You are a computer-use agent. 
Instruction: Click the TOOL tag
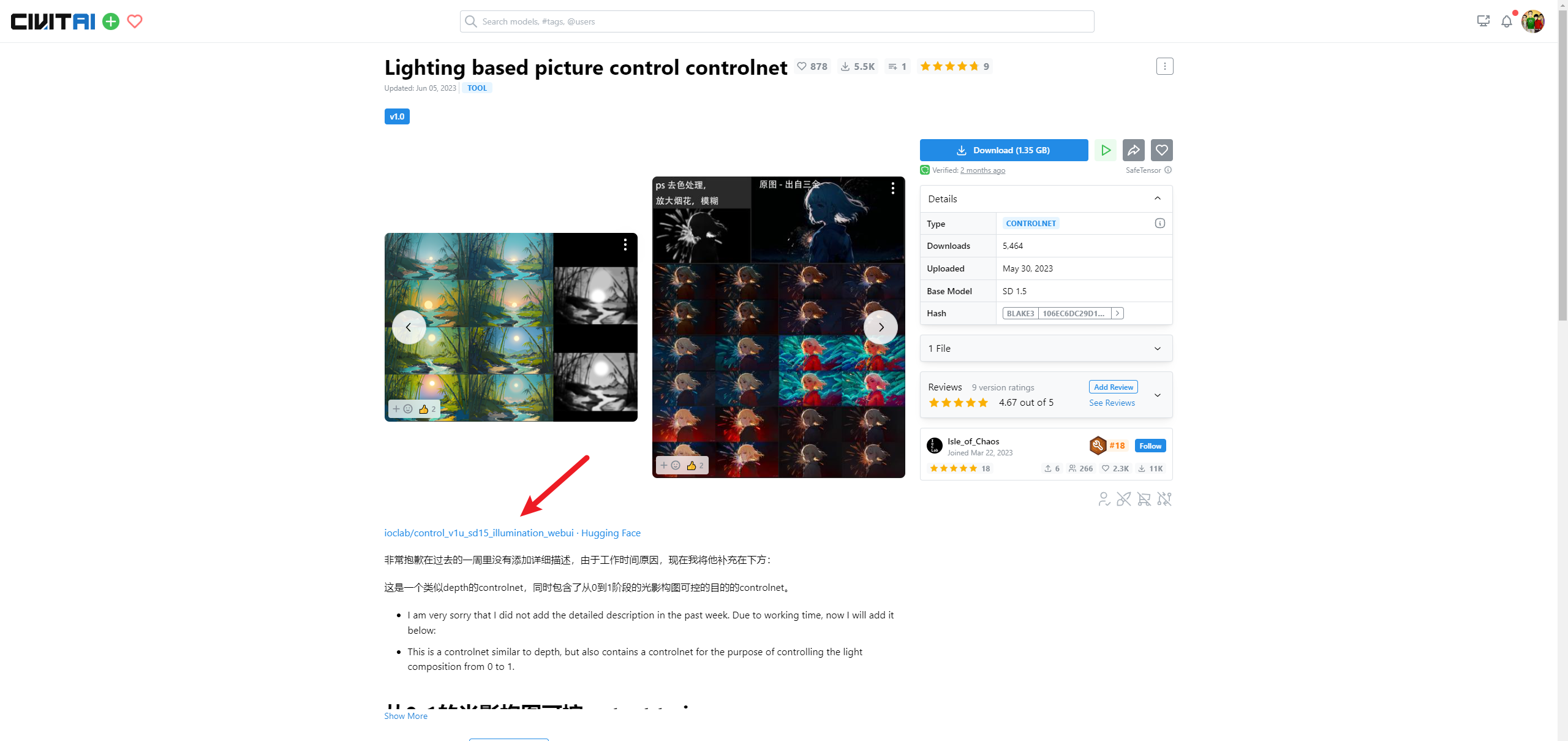pyautogui.click(x=477, y=88)
